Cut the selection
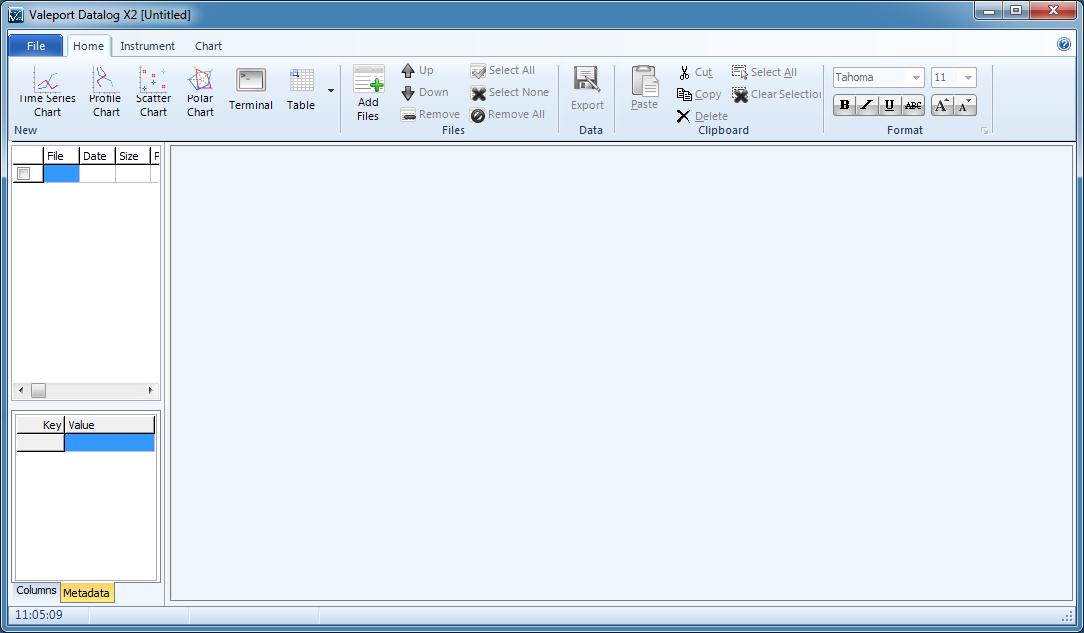Image resolution: width=1084 pixels, height=633 pixels. (x=695, y=73)
